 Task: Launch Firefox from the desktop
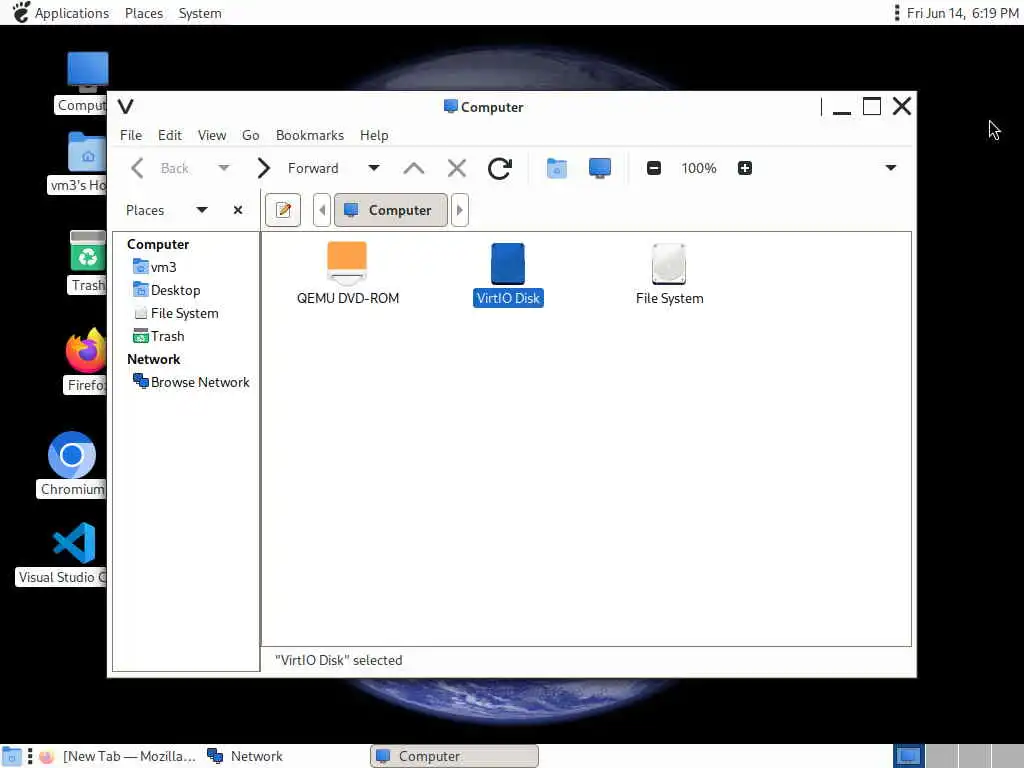click(86, 350)
